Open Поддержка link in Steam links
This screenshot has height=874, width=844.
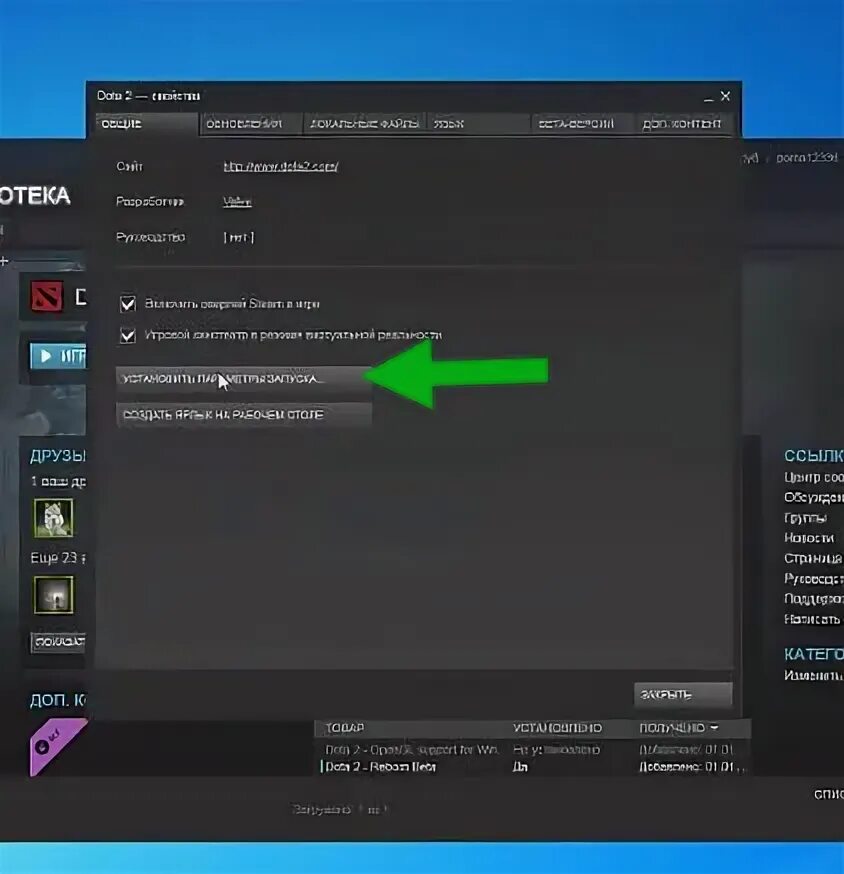pos(813,599)
